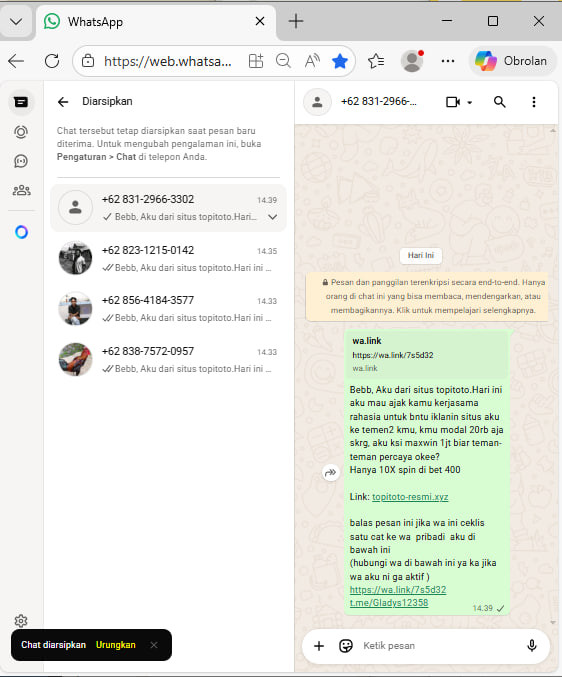This screenshot has height=677, width=562.
Task: Click avatar of +62 856-4184-3577
Action: (76, 309)
